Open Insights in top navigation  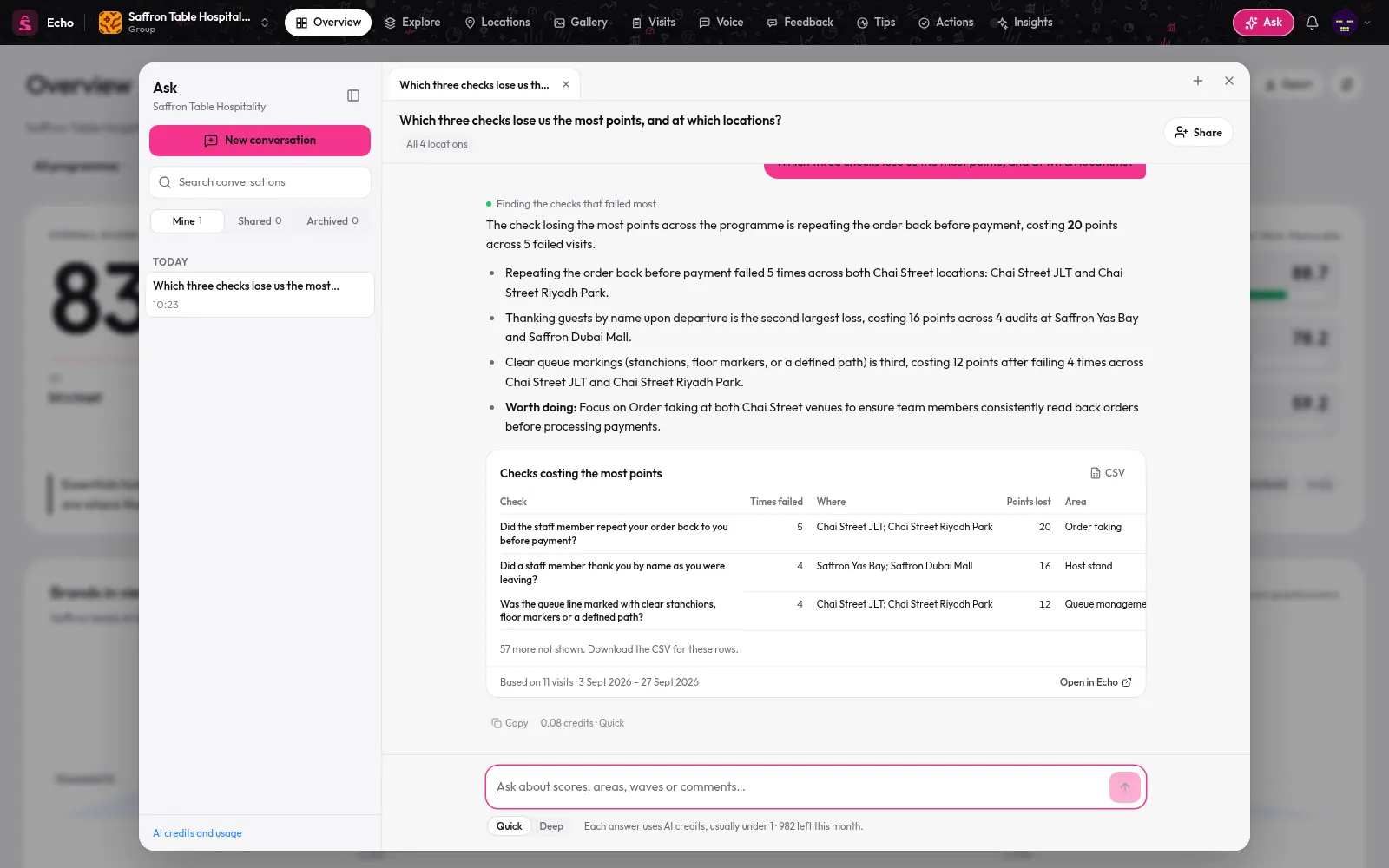1024,23
